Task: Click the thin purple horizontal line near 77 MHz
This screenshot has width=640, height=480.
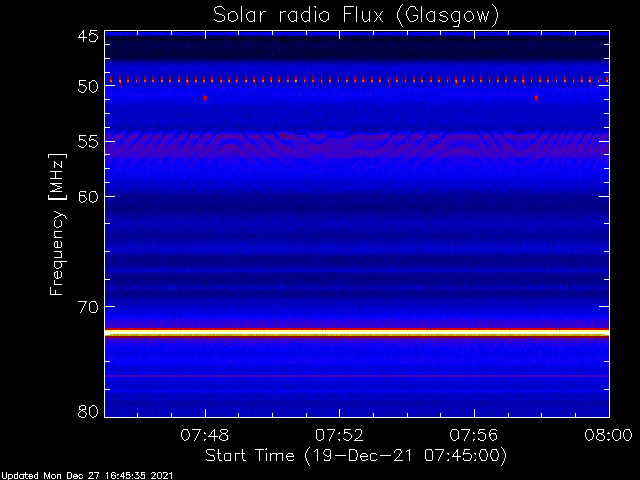Action: 357,376
